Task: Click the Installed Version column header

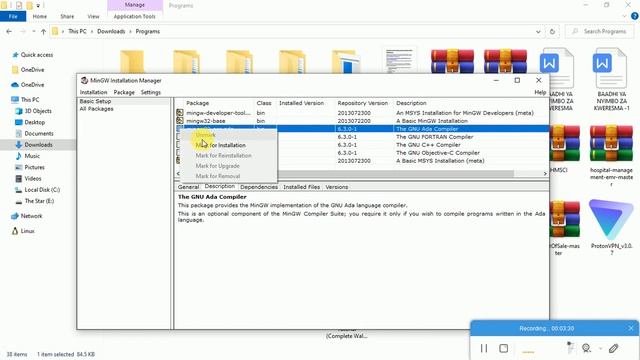Action: pyautogui.click(x=301, y=103)
